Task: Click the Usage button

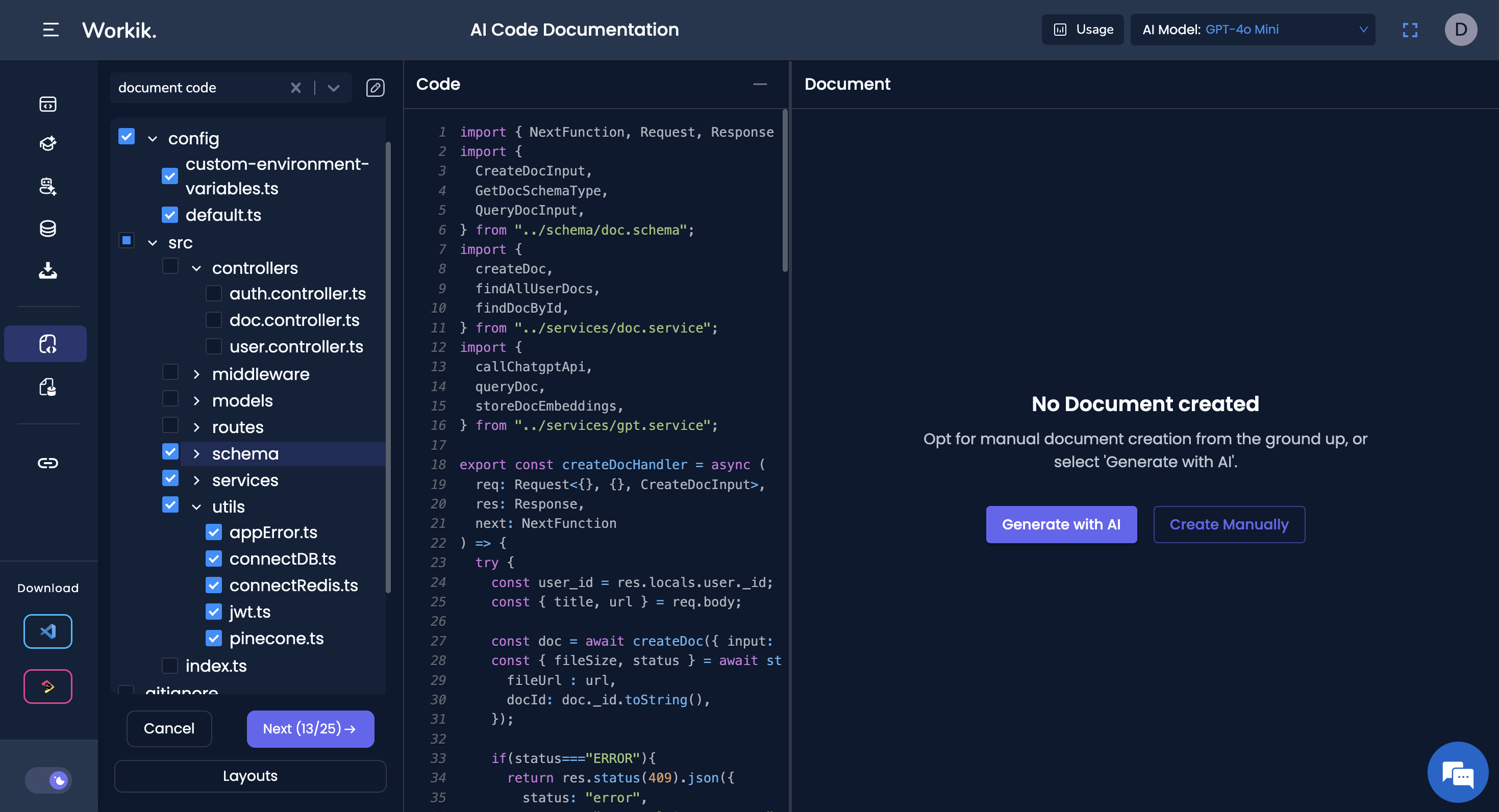Action: [1083, 30]
